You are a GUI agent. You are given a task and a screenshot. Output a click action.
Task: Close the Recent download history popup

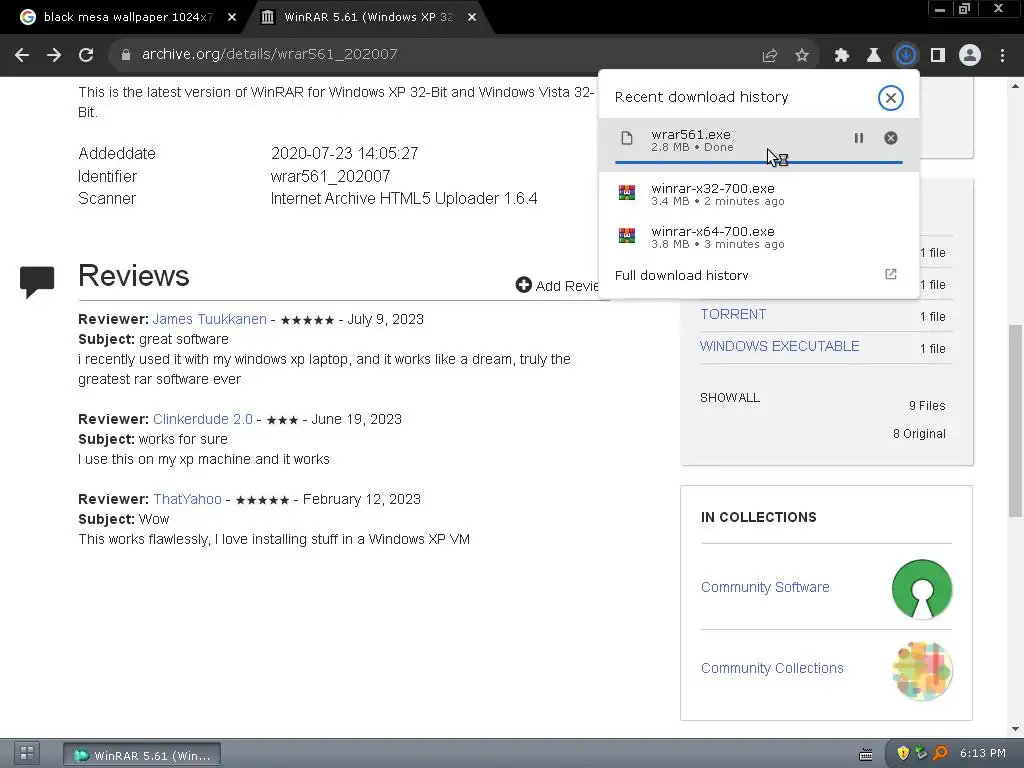(x=890, y=98)
